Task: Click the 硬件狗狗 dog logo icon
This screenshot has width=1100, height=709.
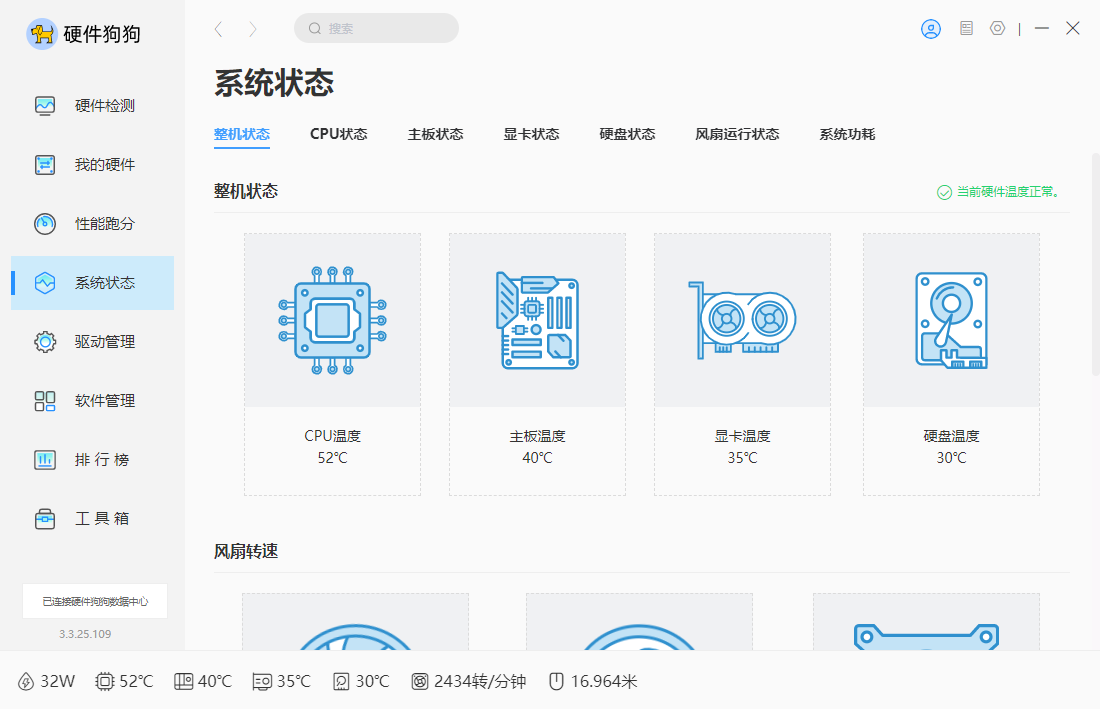Action: click(41, 34)
